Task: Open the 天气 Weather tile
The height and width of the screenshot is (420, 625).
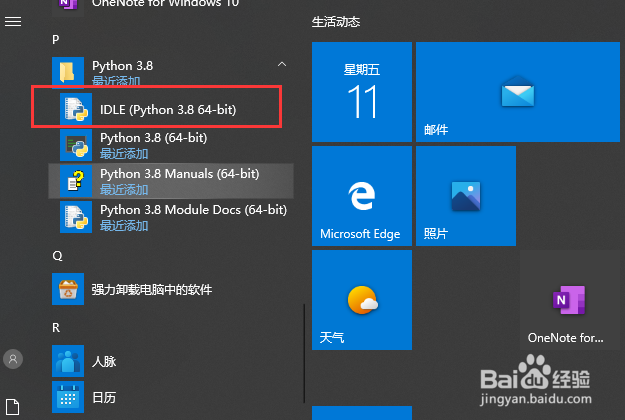Action: tap(362, 300)
